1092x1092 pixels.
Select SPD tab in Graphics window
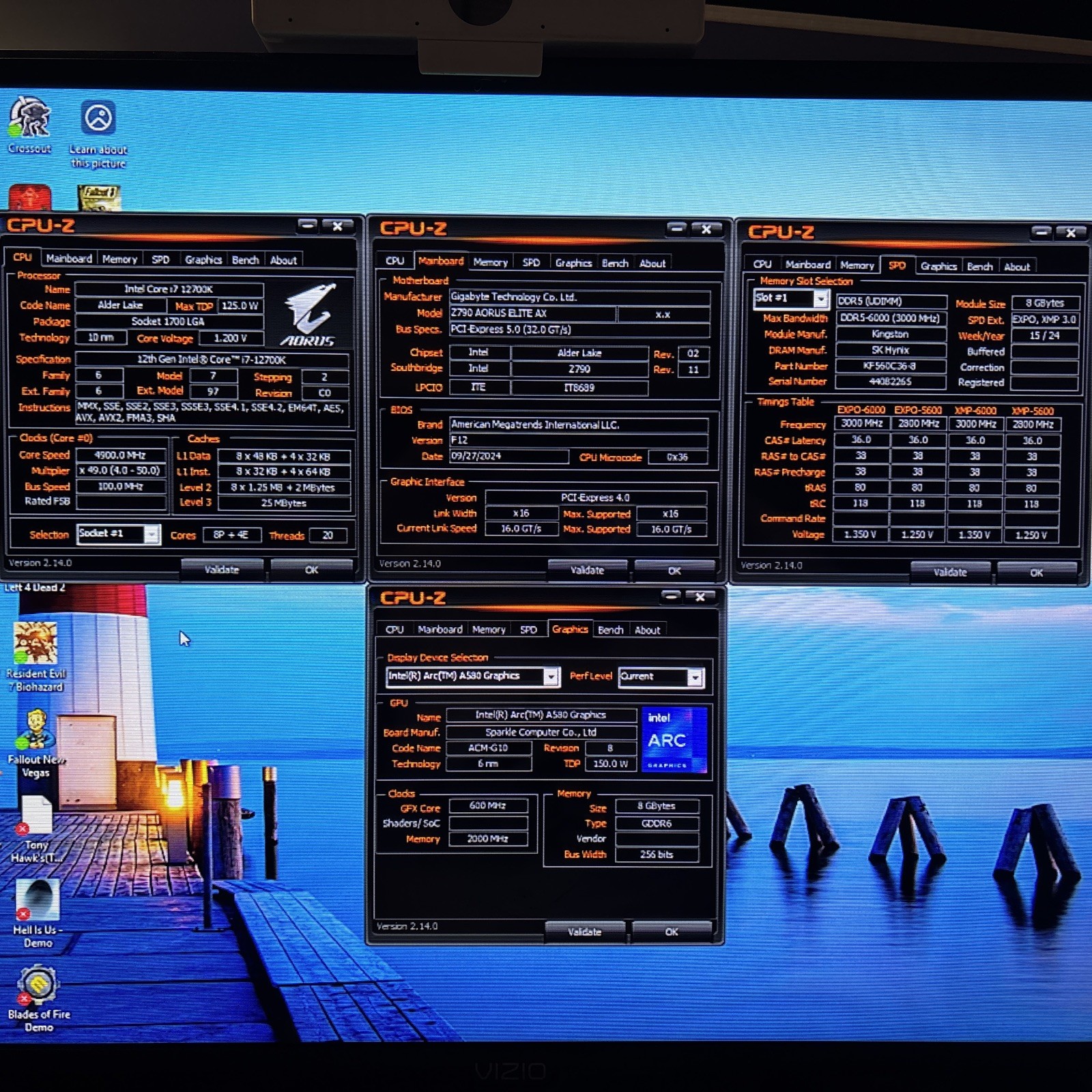point(528,629)
